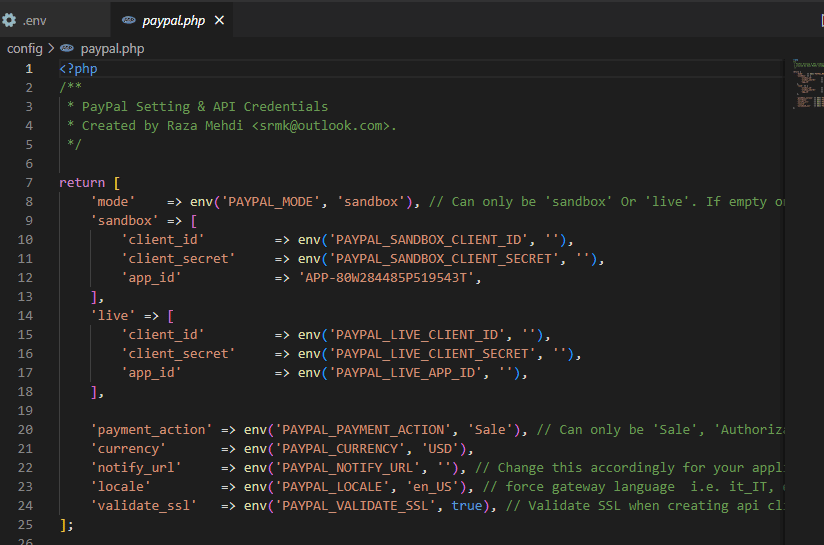The height and width of the screenshot is (545, 824).
Task: Click line number 12 in gutter
Action: (25, 277)
